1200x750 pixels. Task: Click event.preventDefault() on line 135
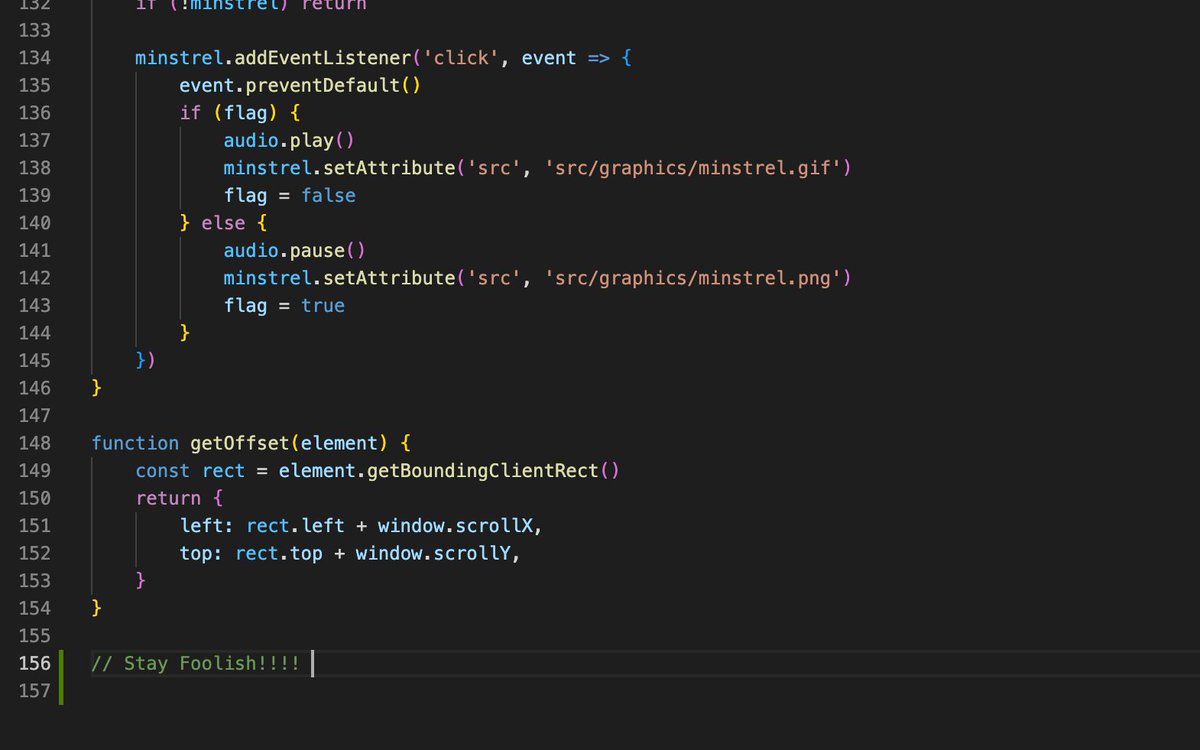(x=300, y=85)
